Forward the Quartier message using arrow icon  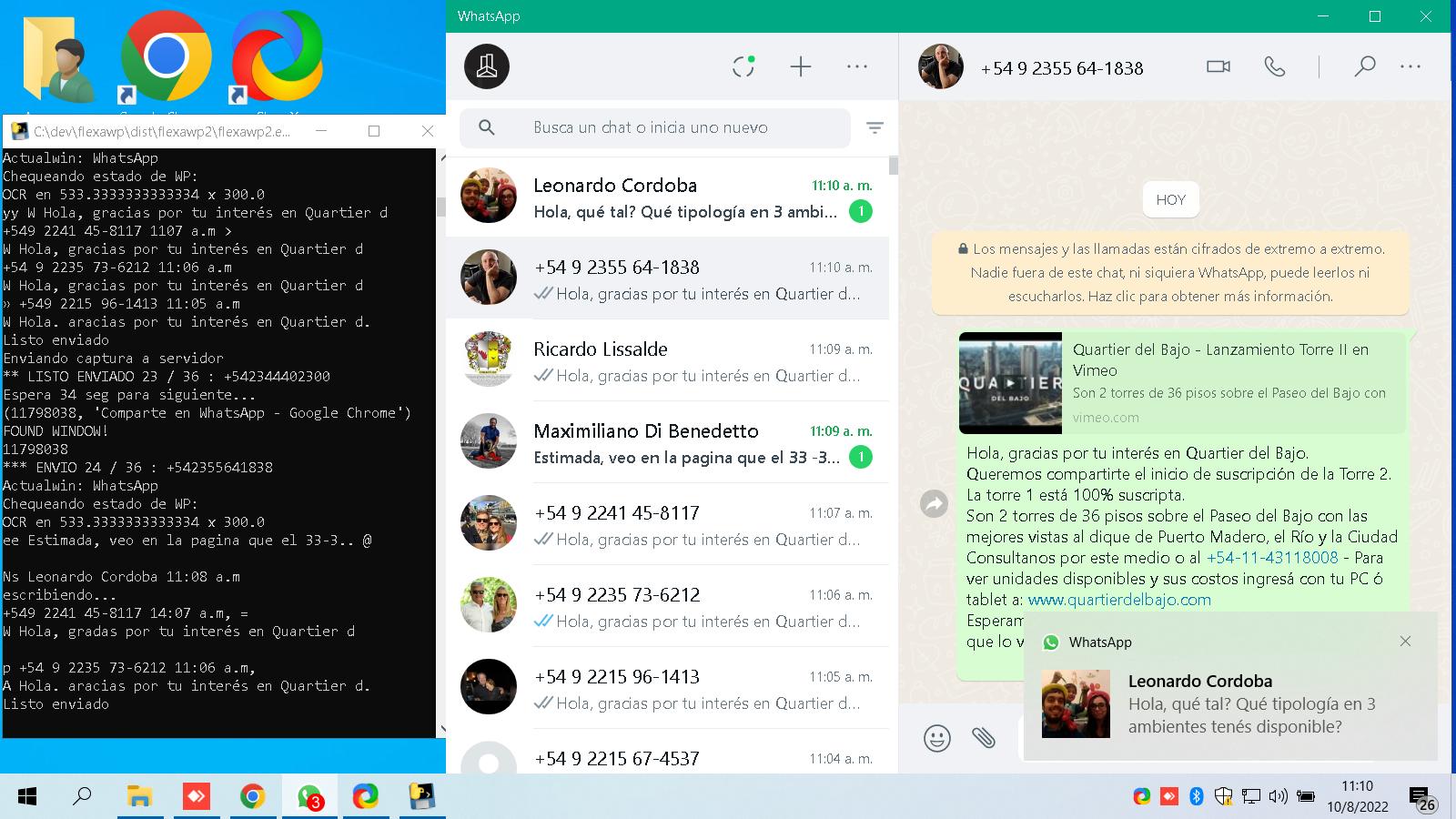[x=935, y=503]
